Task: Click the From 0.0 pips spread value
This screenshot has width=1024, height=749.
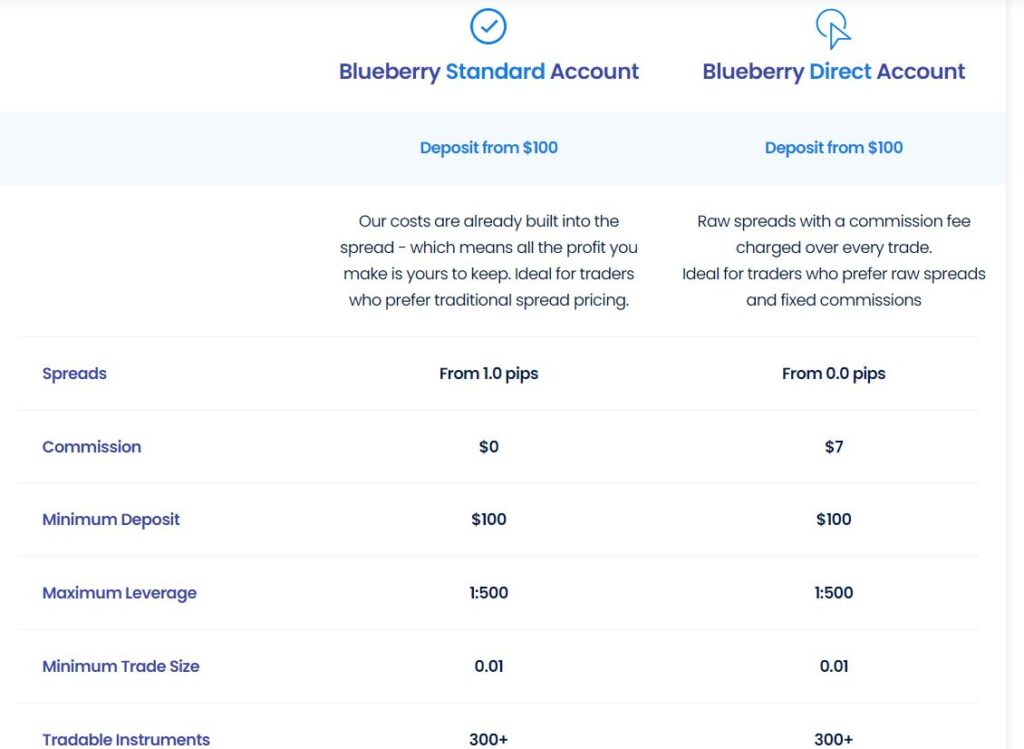Action: point(833,374)
